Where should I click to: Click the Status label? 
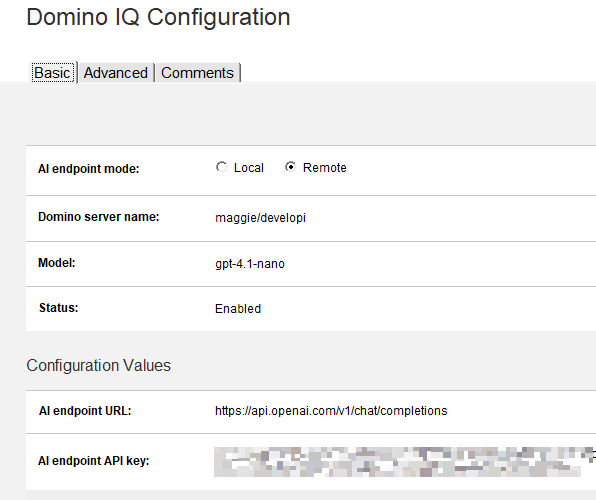tap(59, 308)
